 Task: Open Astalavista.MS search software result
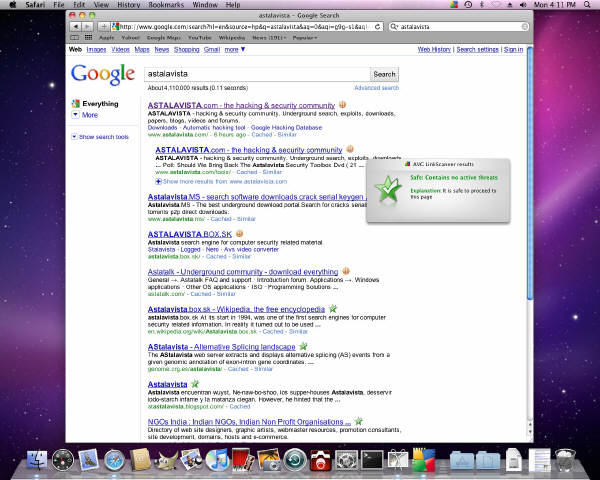pyautogui.click(x=257, y=197)
